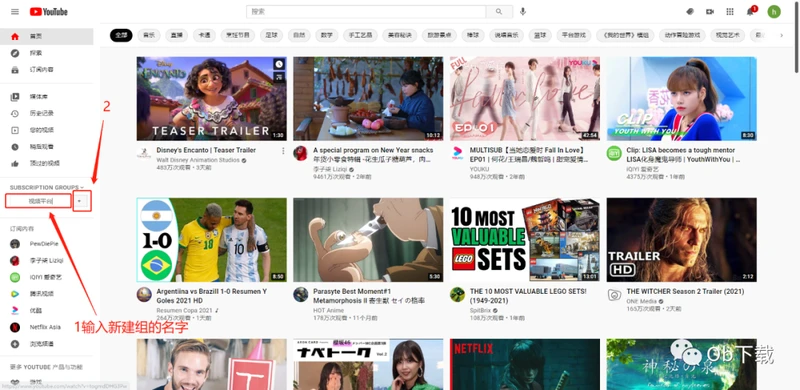Open Watch later in sidebar
Viewport: 800px width, 390px height.
pyautogui.click(x=46, y=147)
